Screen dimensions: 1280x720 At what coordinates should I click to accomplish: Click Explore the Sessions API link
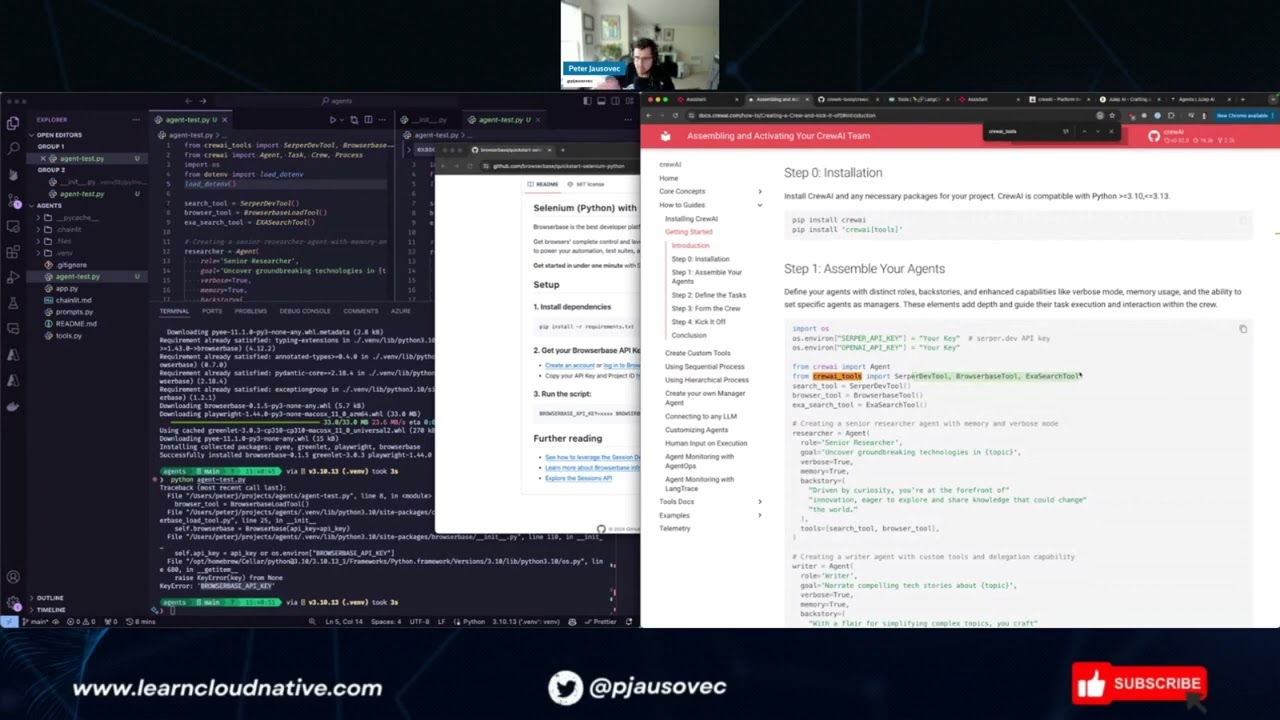(578, 478)
